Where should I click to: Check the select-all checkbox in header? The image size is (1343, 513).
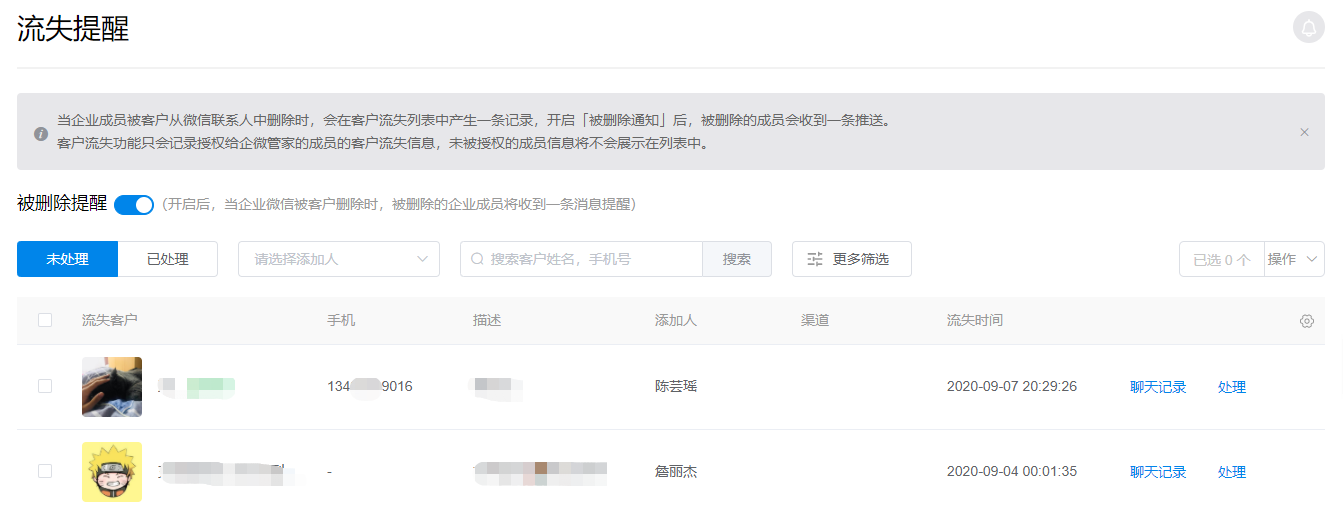[45, 320]
